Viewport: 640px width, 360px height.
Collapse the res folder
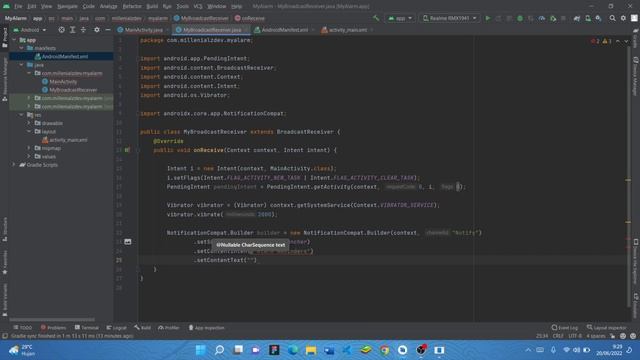(22, 115)
